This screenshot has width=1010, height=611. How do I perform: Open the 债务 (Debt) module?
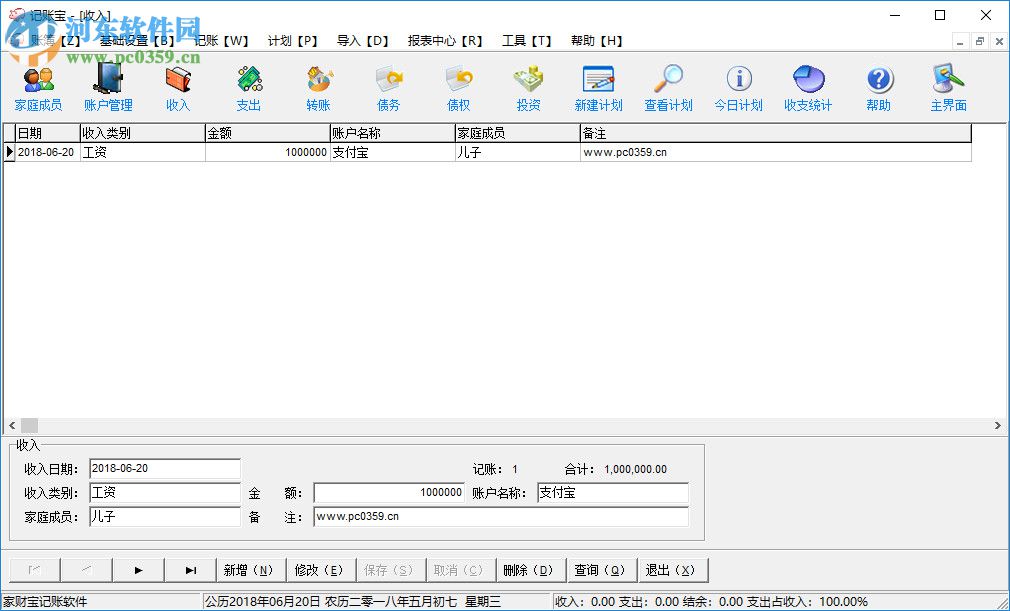pyautogui.click(x=388, y=86)
